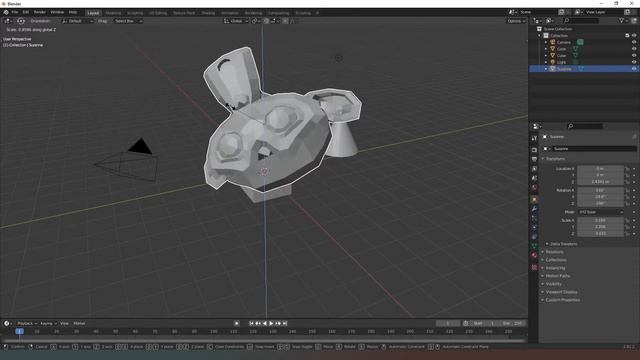Open the World properties tab
This screenshot has width=640, height=360.
click(534, 188)
